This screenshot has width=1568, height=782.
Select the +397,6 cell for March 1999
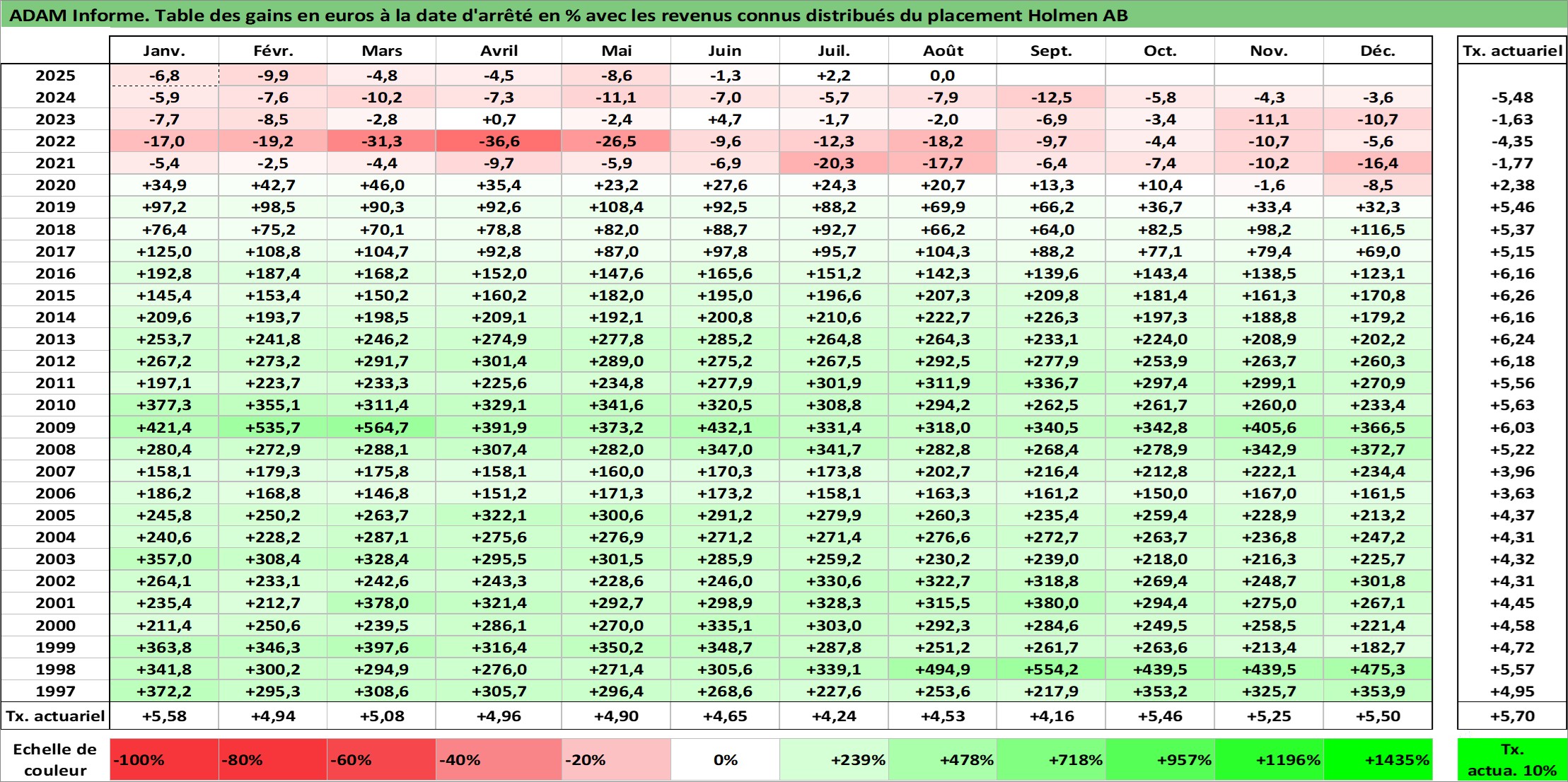coord(381,648)
